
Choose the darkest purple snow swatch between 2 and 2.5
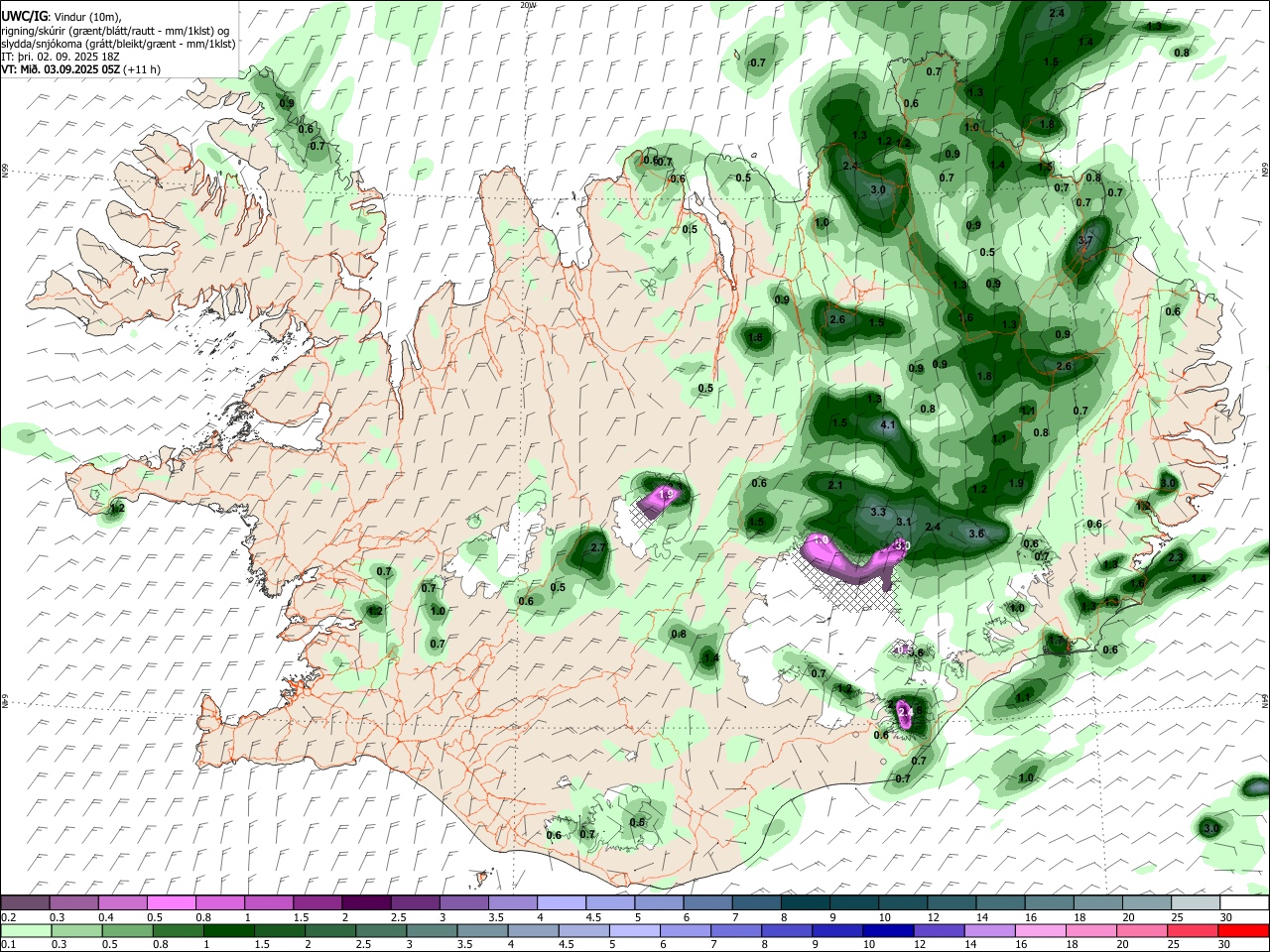pyautogui.click(x=366, y=903)
